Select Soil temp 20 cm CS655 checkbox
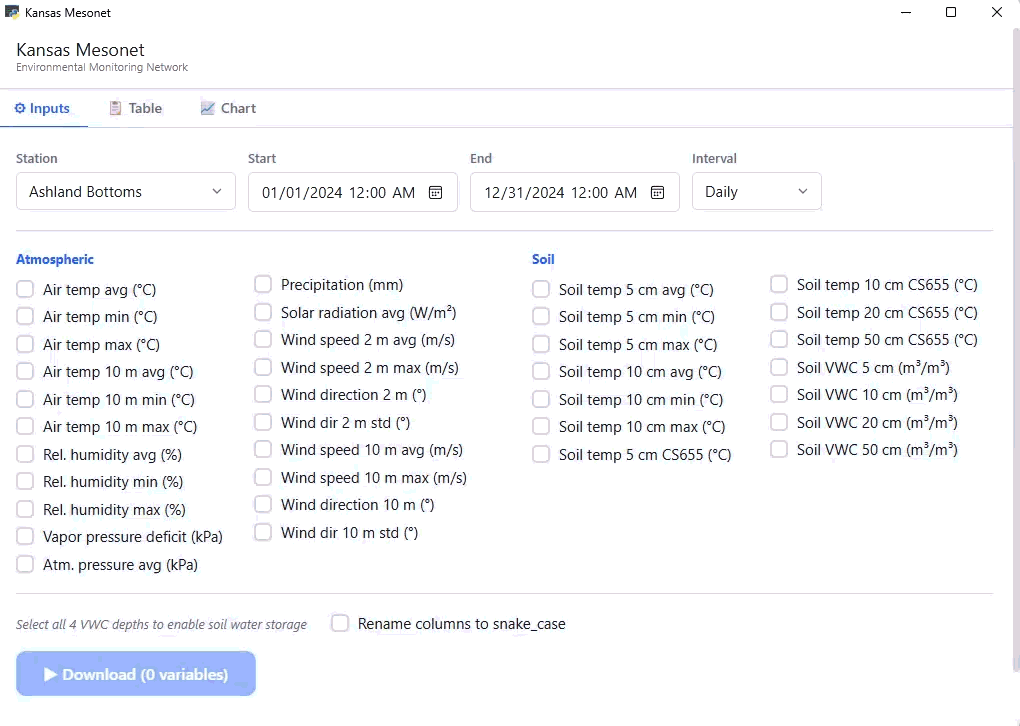Viewport: 1020px width, 726px height. [x=779, y=312]
